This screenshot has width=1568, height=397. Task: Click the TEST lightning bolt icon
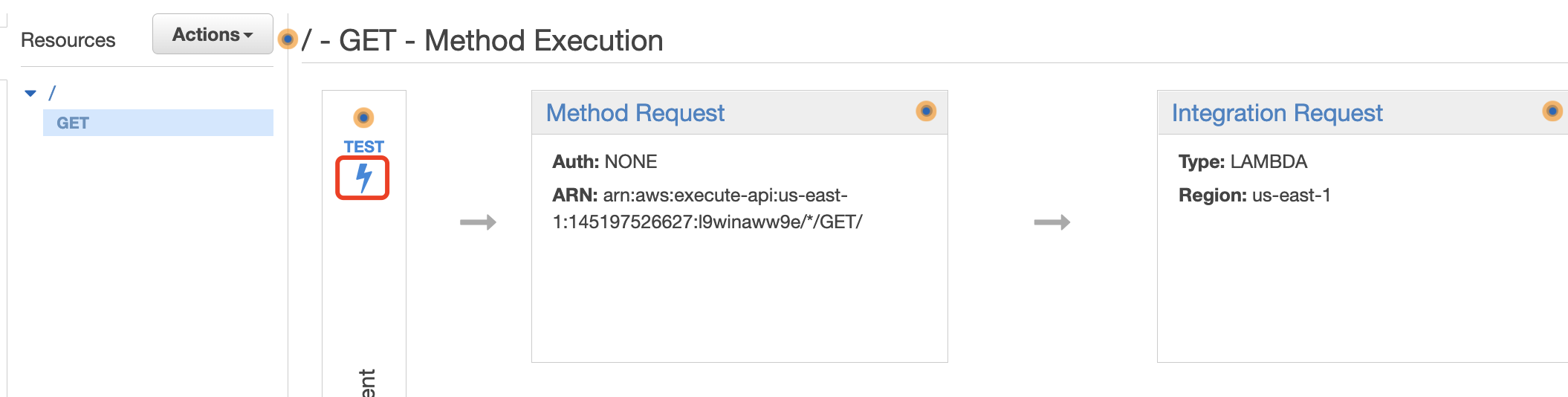point(363,178)
